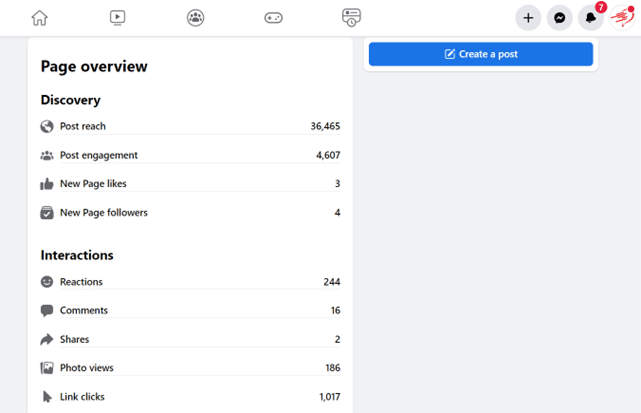Click the plus Create menu icon
This screenshot has height=413, width=641.
(528, 18)
